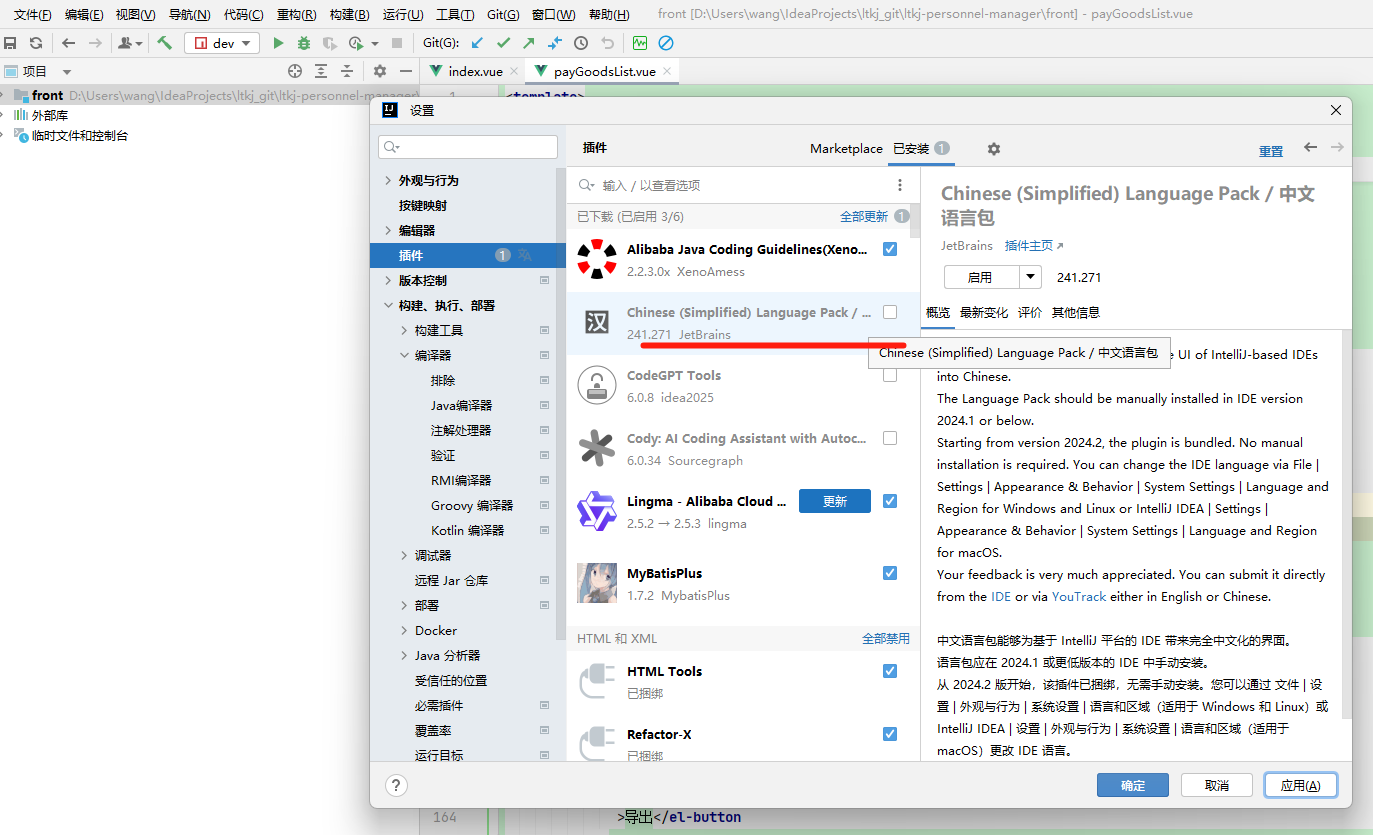Click the Expand All icon in project panel
The height and width of the screenshot is (835, 1373).
(321, 71)
